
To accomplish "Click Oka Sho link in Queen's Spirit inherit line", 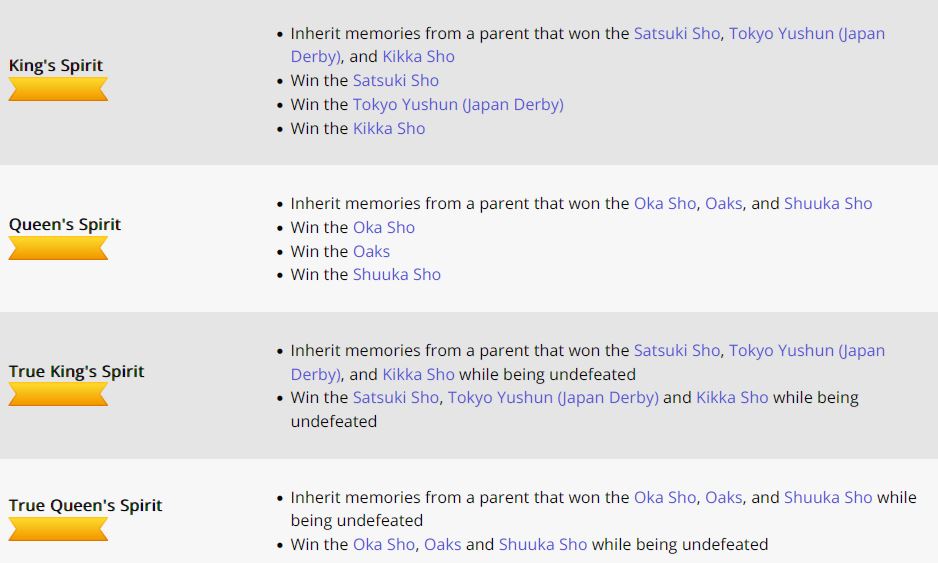I will coord(665,203).
